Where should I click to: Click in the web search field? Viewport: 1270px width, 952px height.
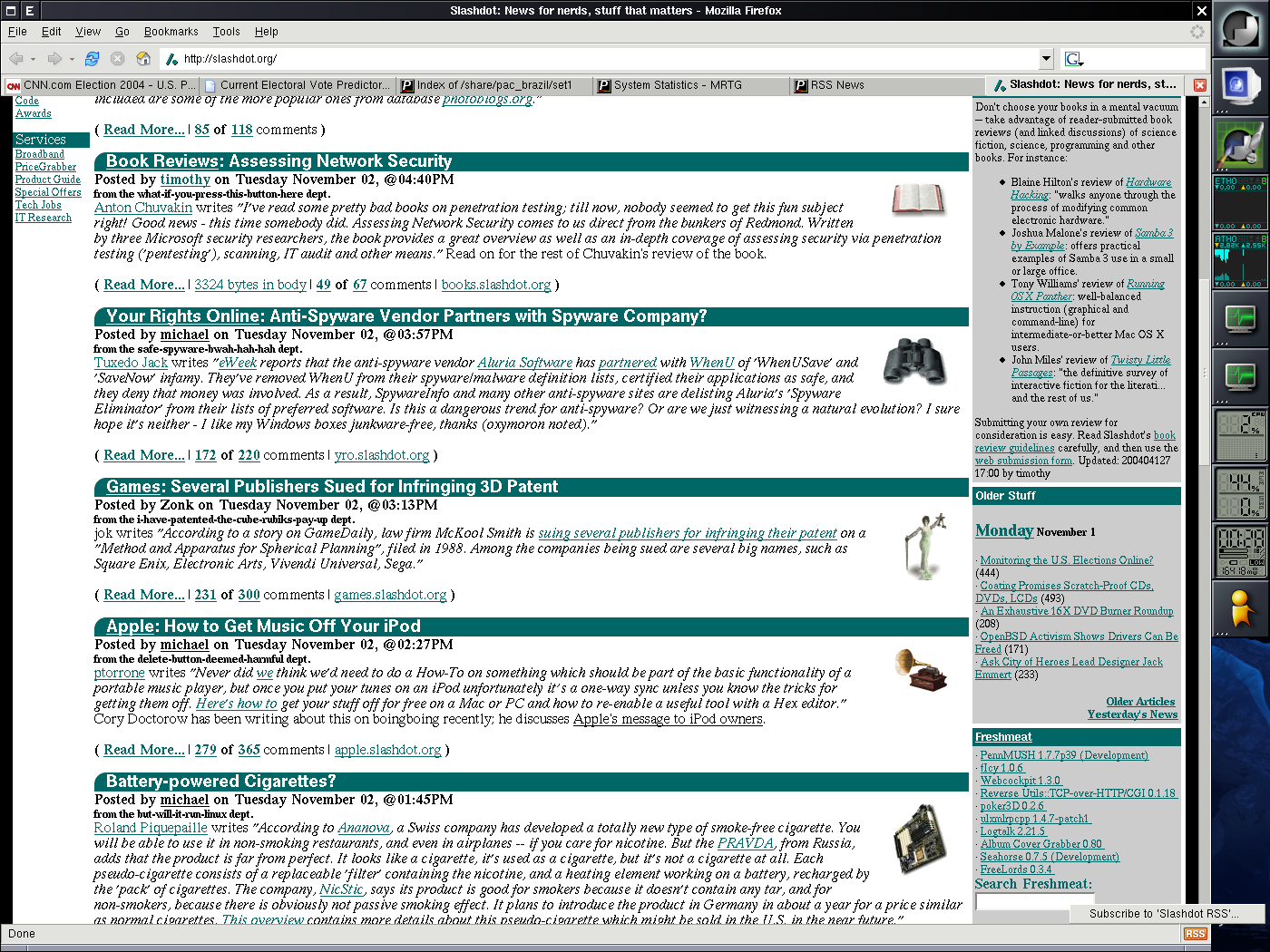pyautogui.click(x=1146, y=59)
